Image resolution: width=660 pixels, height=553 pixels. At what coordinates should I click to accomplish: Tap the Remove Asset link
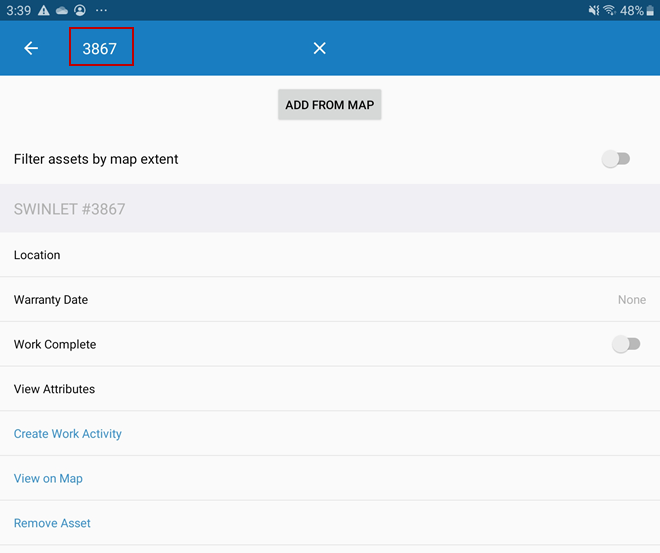coord(52,523)
